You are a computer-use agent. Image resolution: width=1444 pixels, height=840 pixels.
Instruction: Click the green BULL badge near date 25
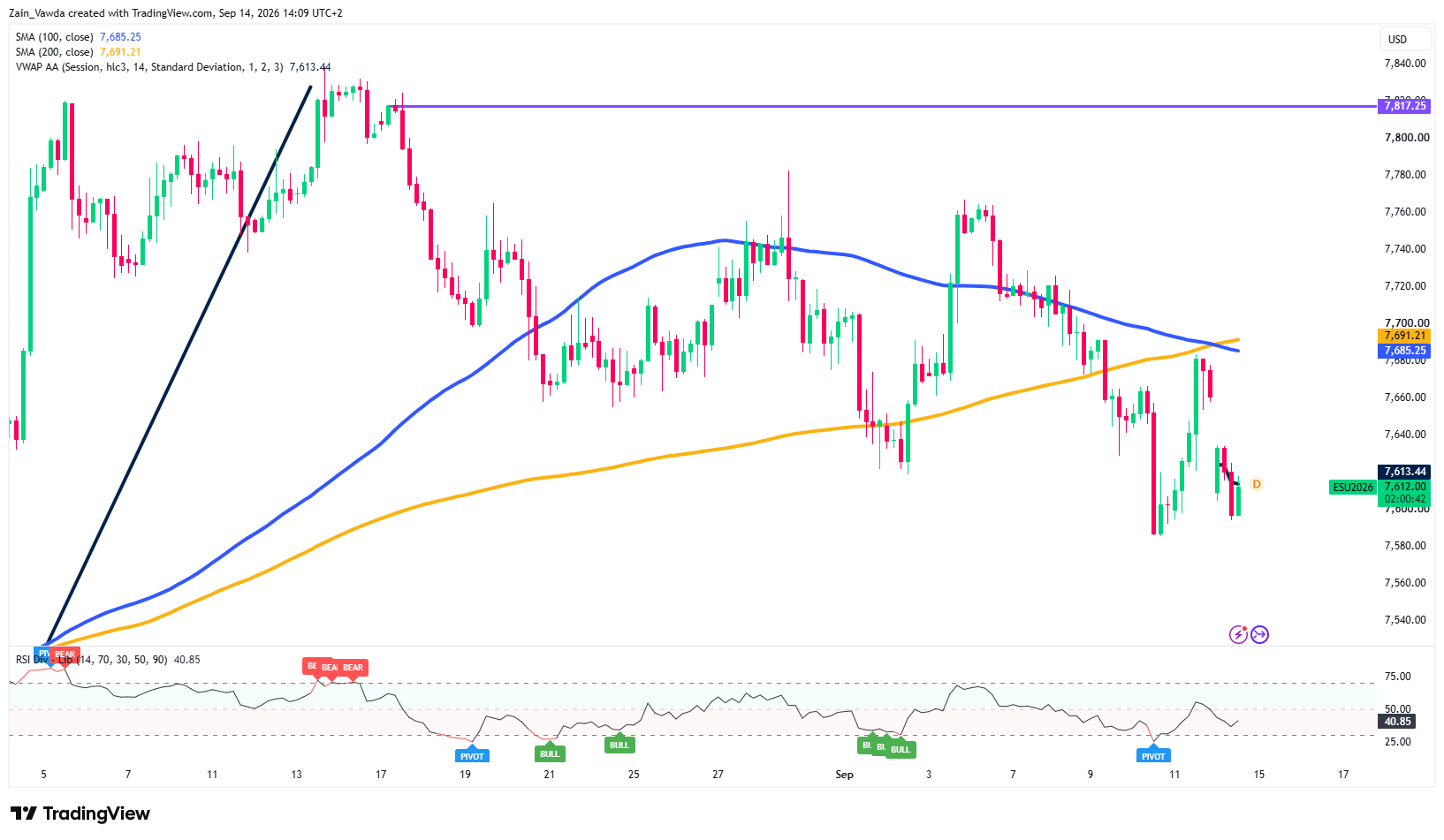pyautogui.click(x=619, y=745)
